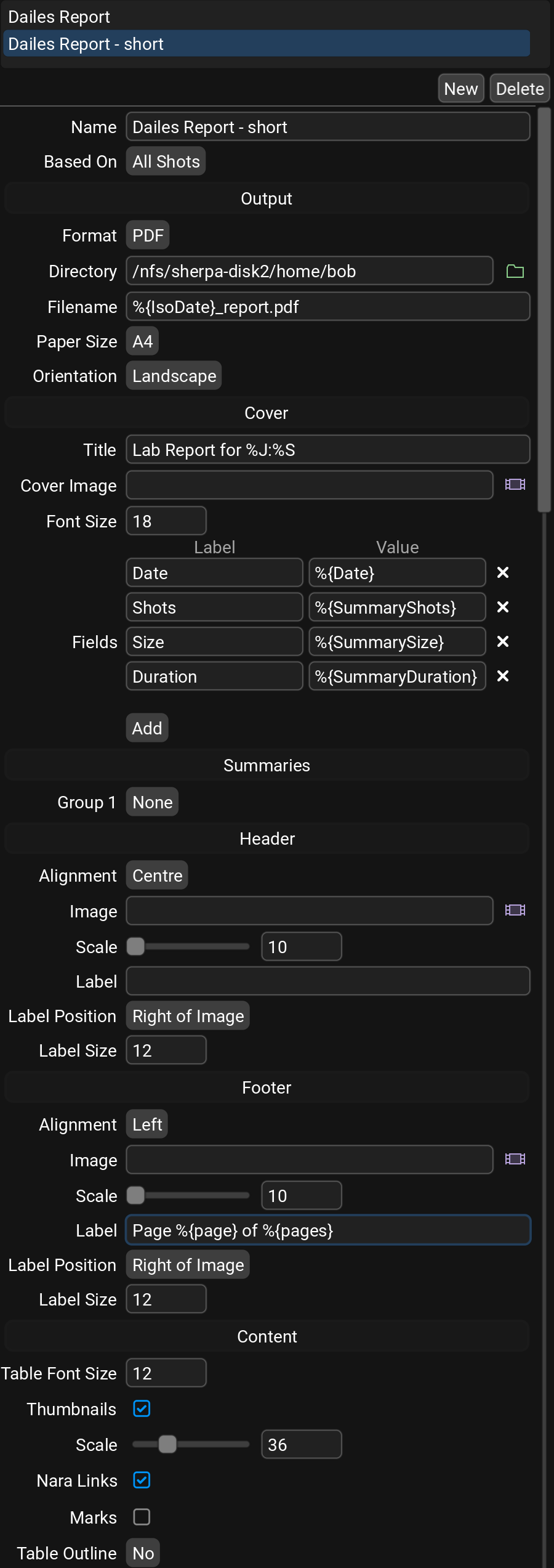Remove the Date cover field
This screenshot has height=1568, width=554.
pos(503,573)
